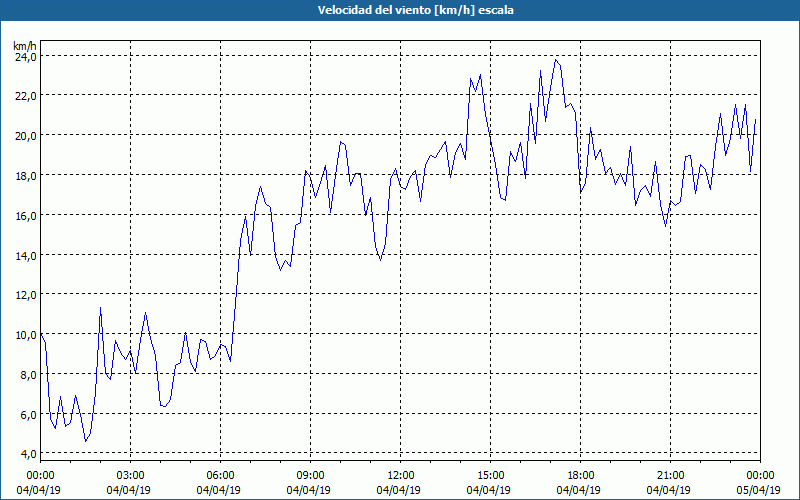
Task: Click the 16,0 y-axis label
Action: click(x=25, y=215)
